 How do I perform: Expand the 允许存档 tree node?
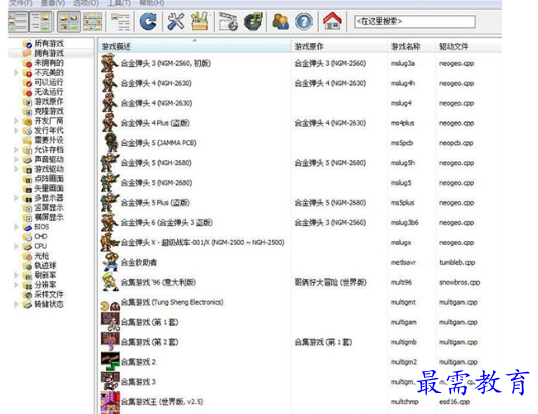pyautogui.click(x=16, y=150)
